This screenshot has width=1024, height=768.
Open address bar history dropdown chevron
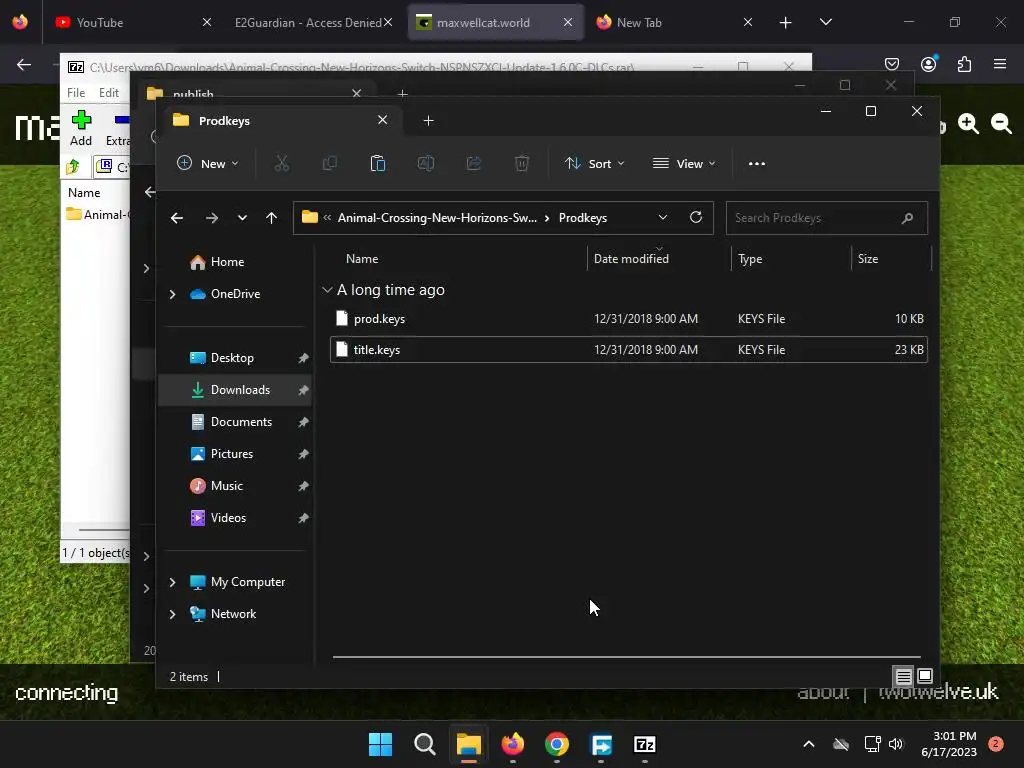coord(663,217)
